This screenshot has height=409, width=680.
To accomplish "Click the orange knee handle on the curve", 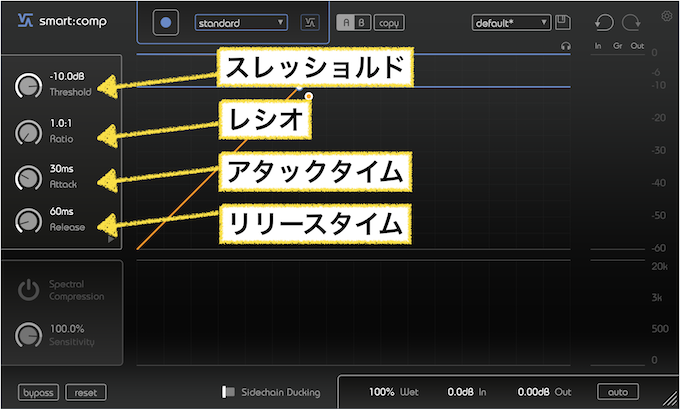I will click(309, 96).
